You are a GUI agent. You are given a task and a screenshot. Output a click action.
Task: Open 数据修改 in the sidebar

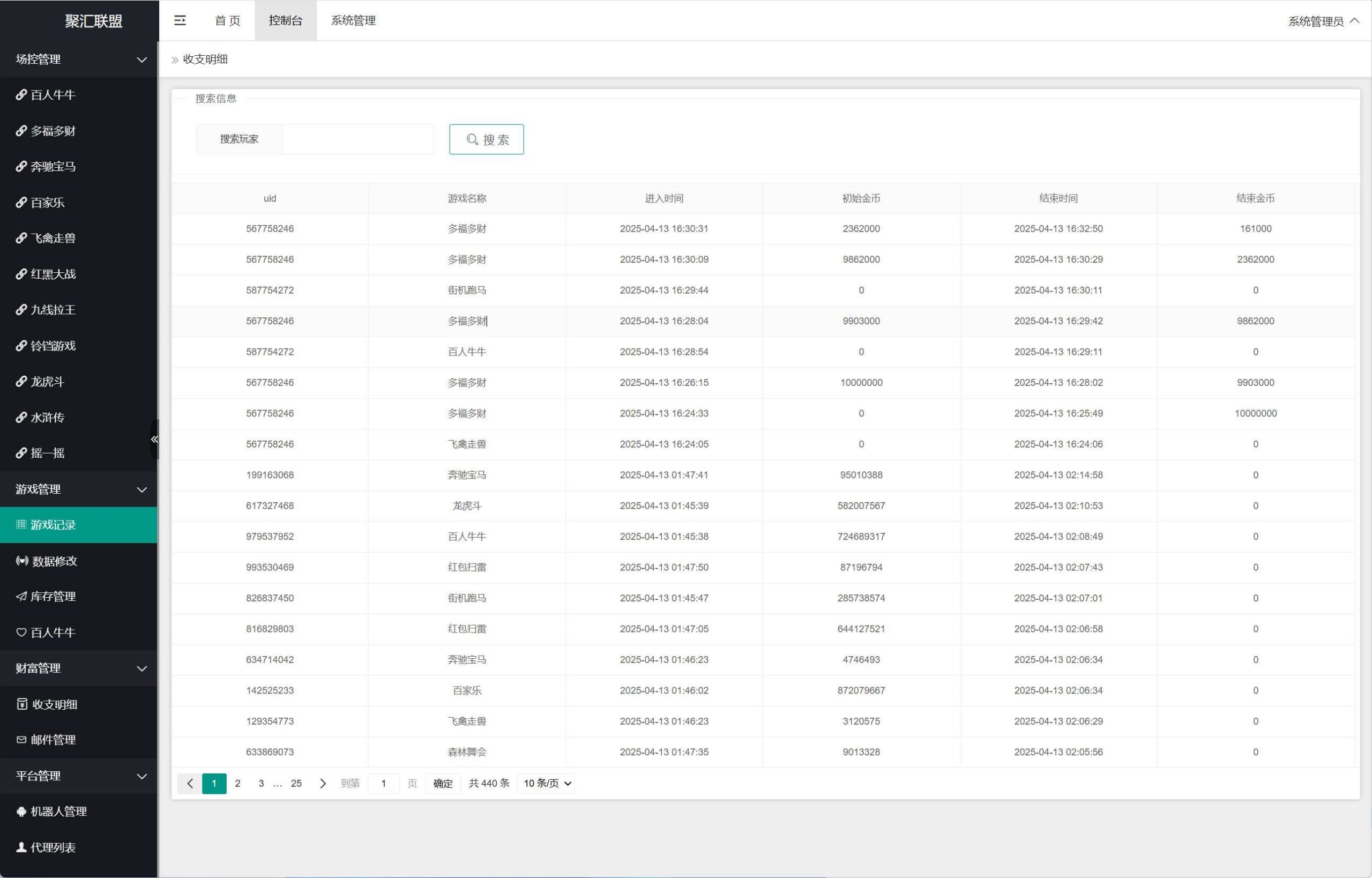(x=54, y=561)
